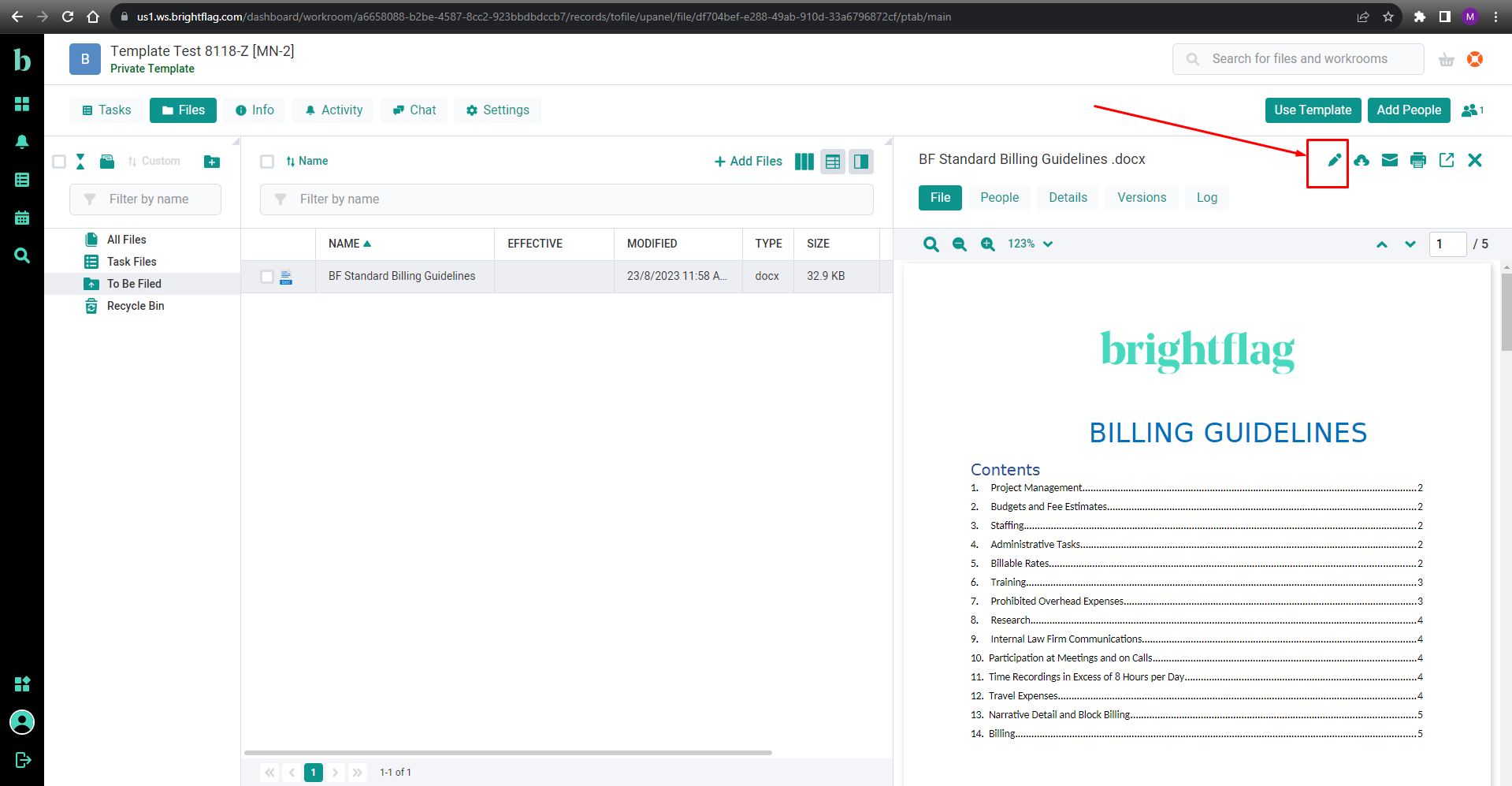This screenshot has height=786, width=1512.
Task: Click the logout icon in left sidebar
Action: tap(23, 760)
